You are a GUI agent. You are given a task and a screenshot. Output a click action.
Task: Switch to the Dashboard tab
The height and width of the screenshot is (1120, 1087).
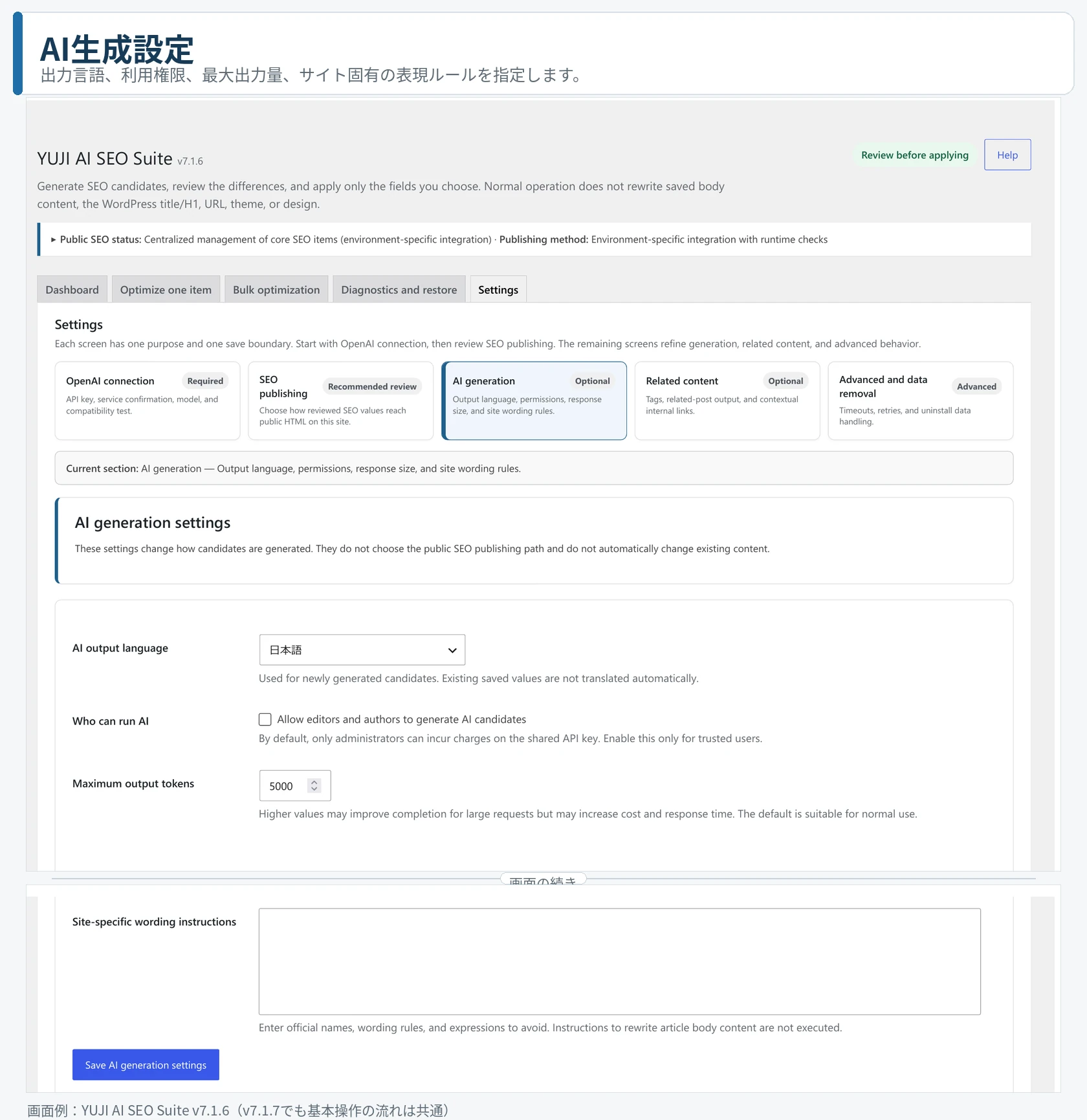click(x=72, y=289)
